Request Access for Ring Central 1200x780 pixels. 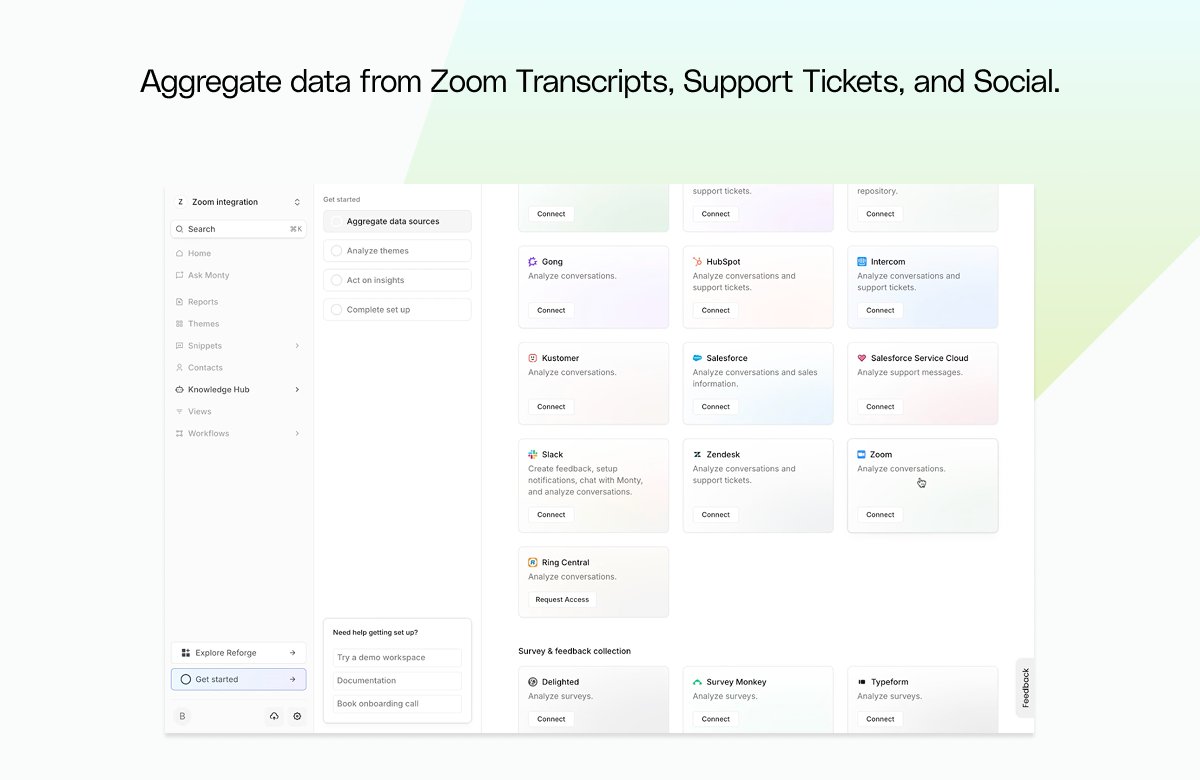coord(562,600)
